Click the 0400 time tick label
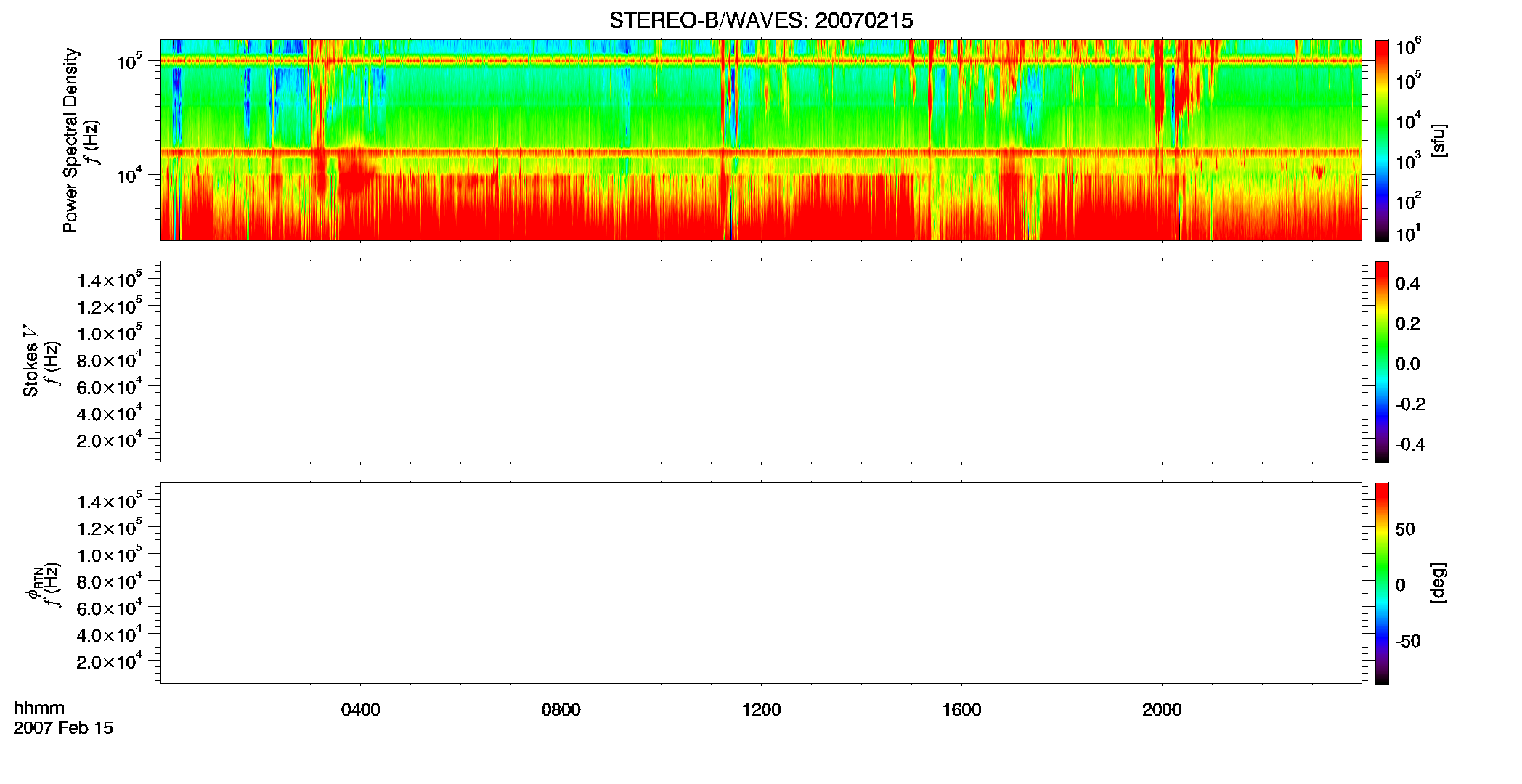The image size is (1522, 784). click(361, 710)
